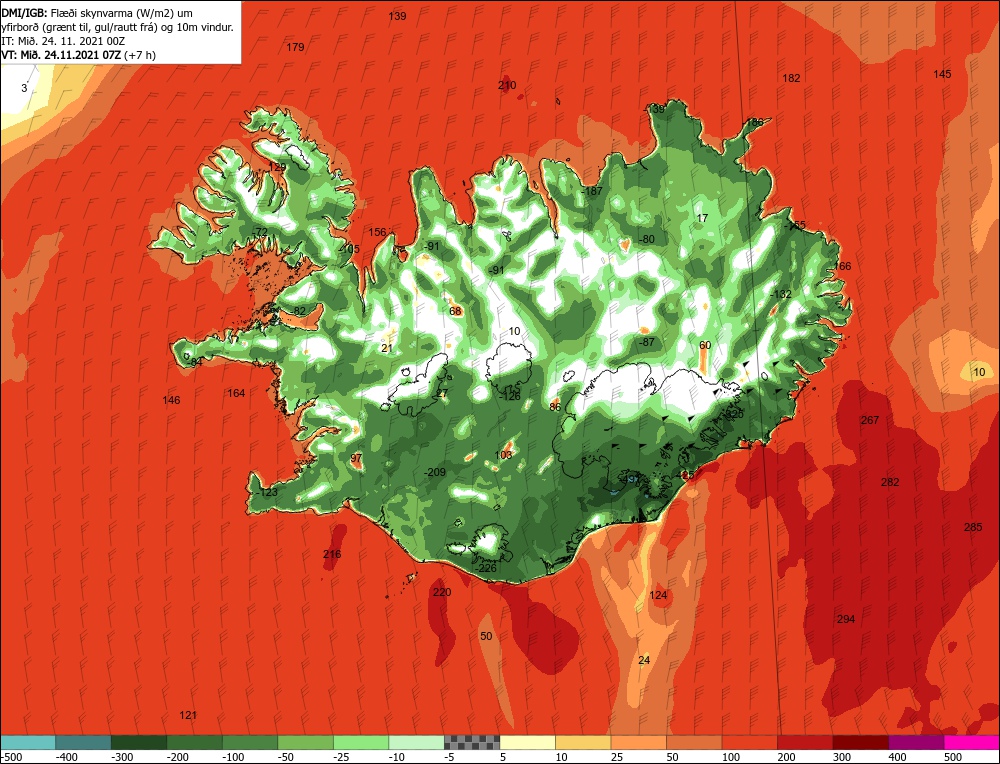Click the value 182 over the sea
The height and width of the screenshot is (764, 1000).
coord(791,78)
